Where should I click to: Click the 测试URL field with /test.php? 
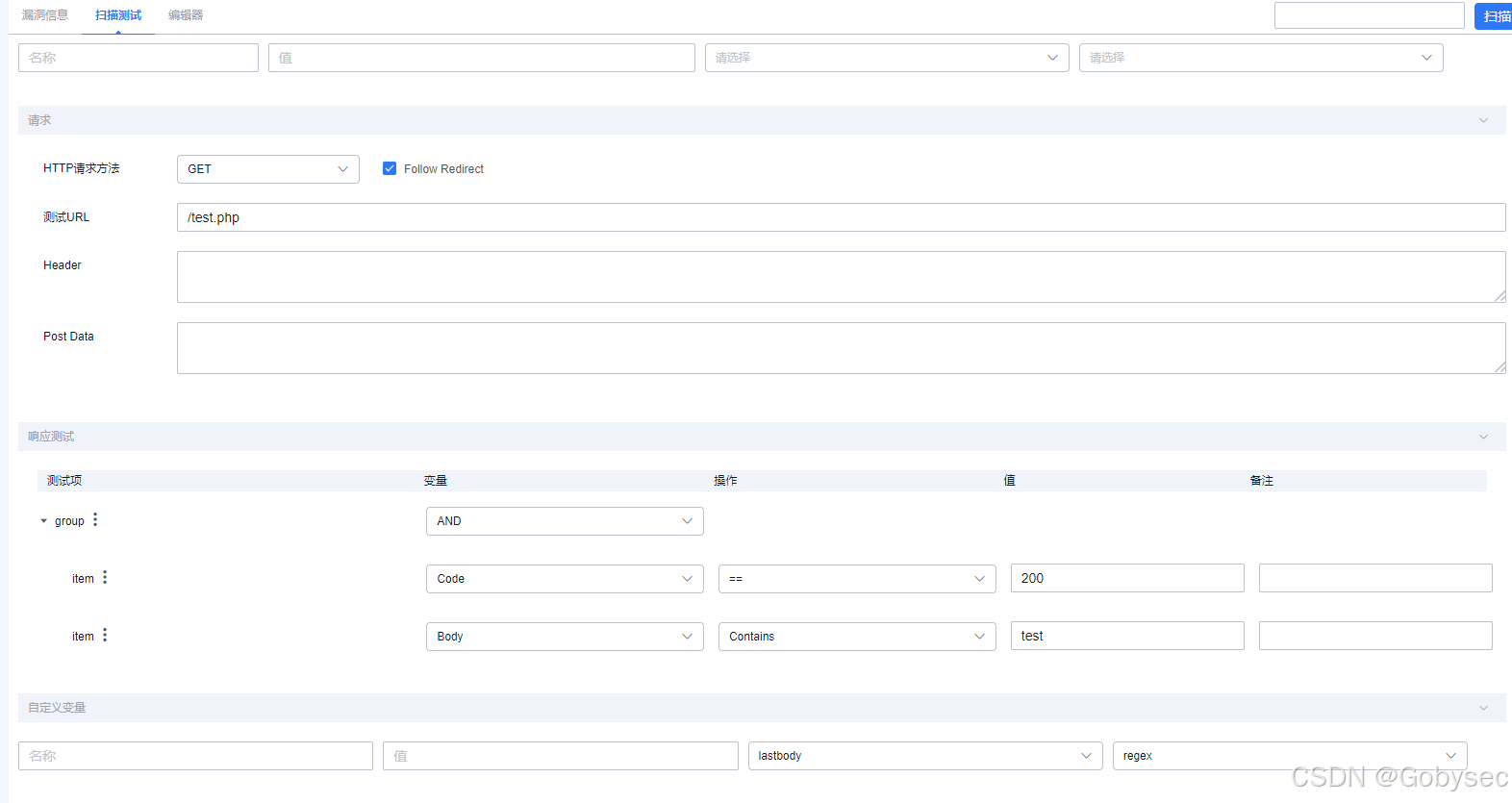842,217
